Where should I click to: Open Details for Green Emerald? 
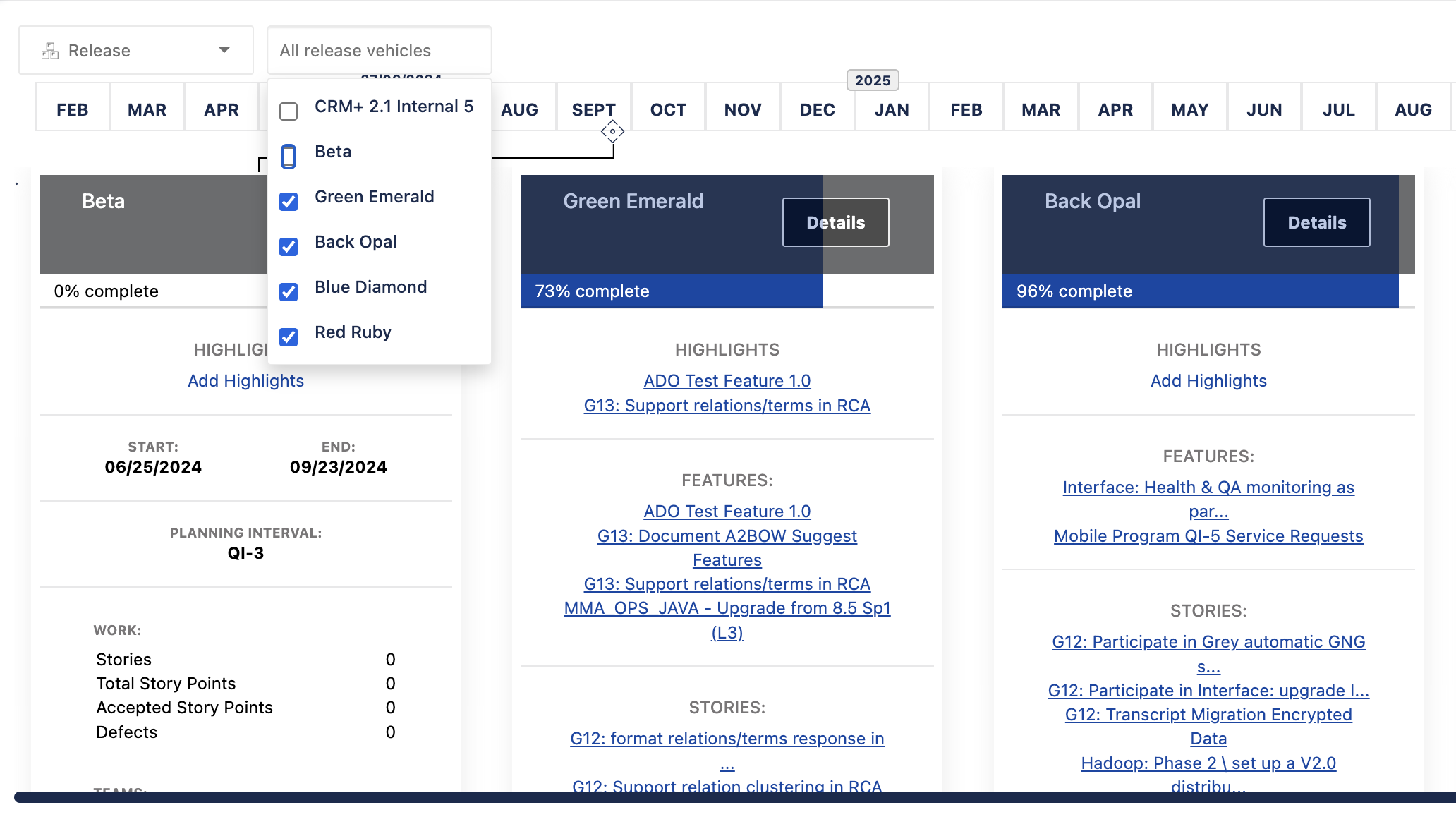coord(835,222)
